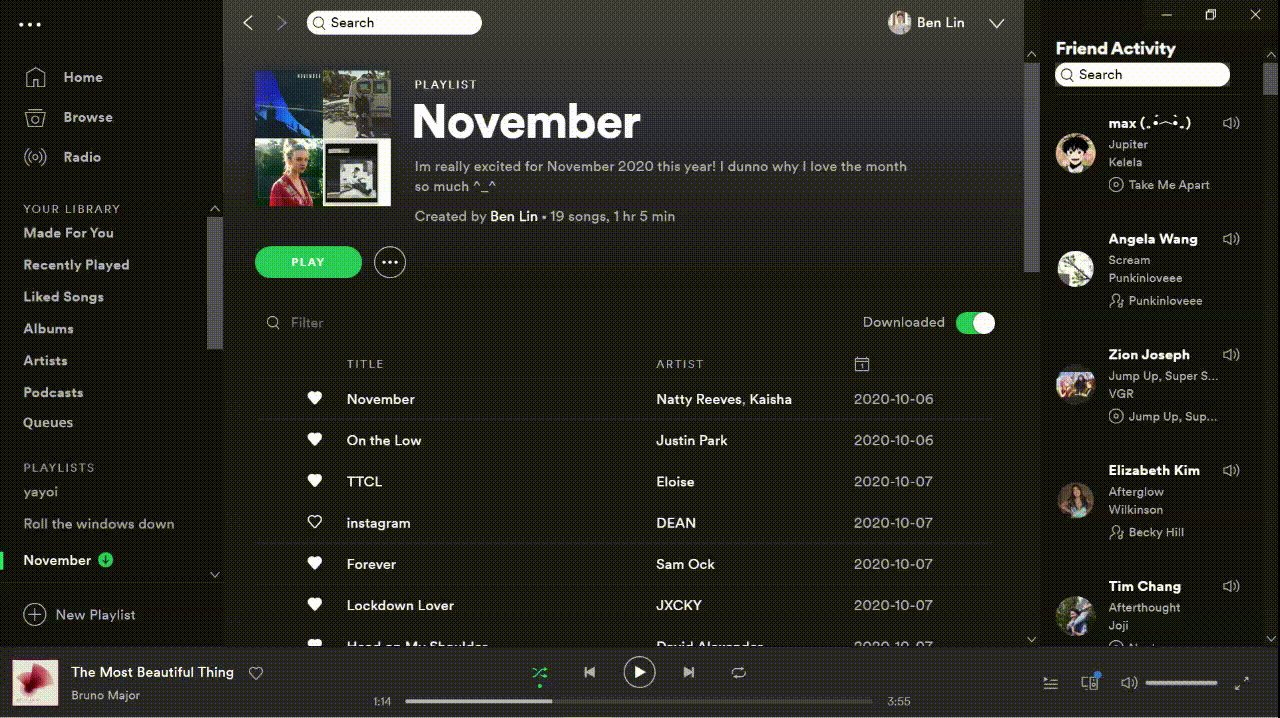This screenshot has height=718, width=1280.
Task: Open Take Me Apart album link
Action: click(1169, 185)
